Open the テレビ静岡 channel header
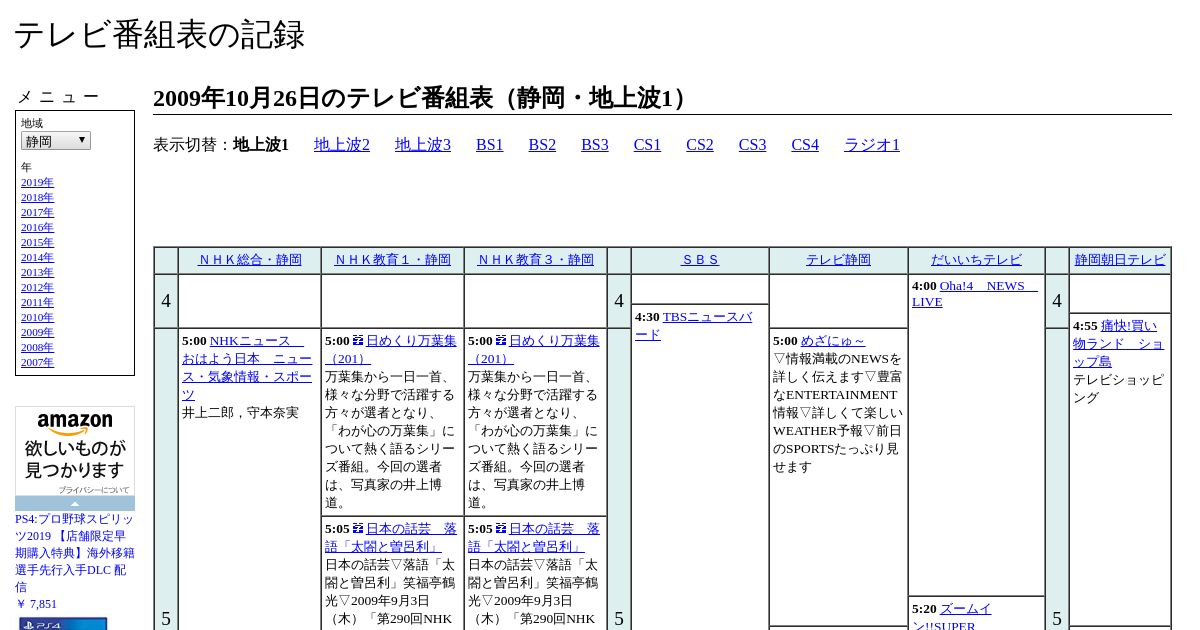 [x=839, y=260]
